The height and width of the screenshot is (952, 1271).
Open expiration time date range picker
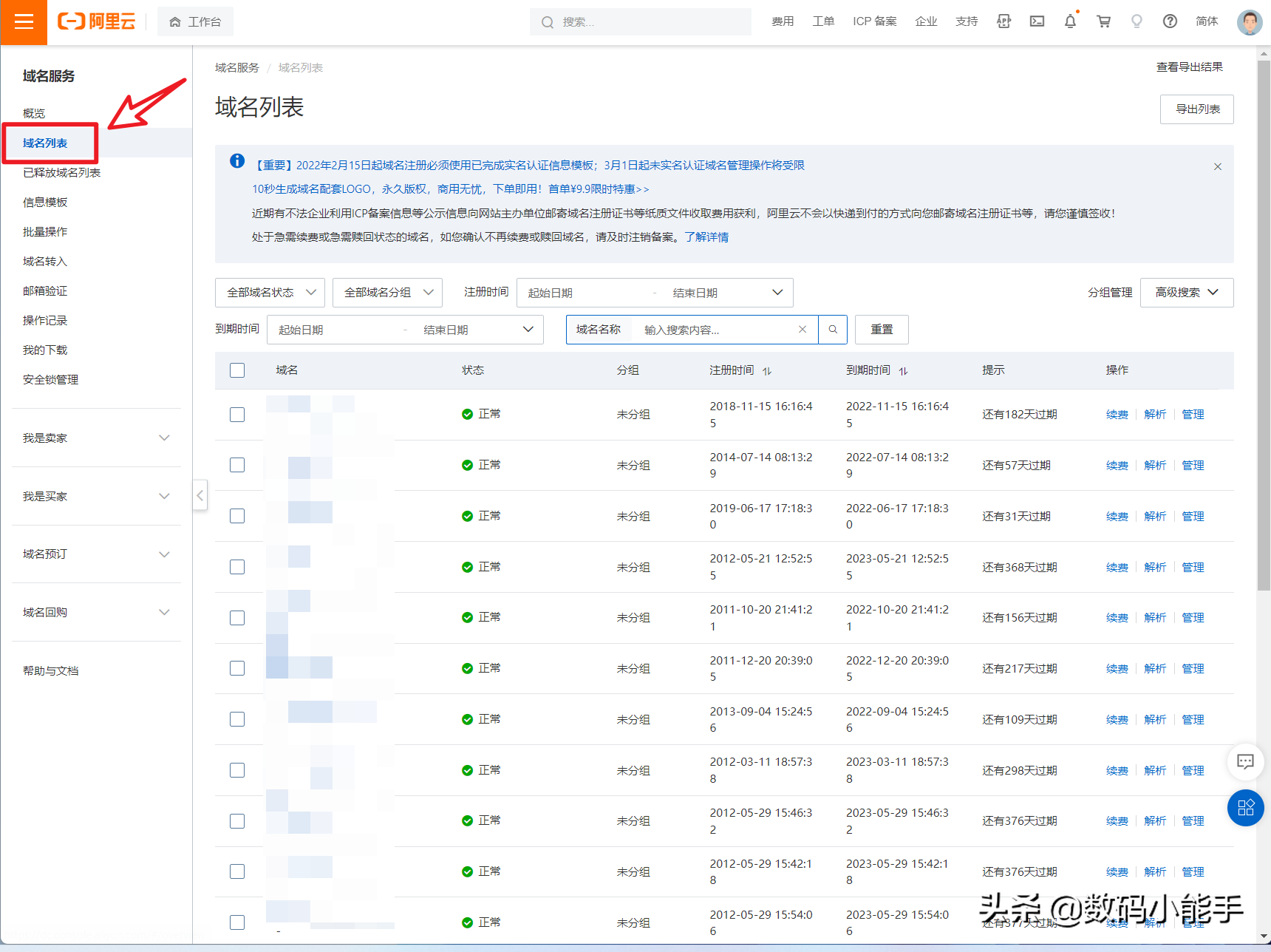click(405, 330)
